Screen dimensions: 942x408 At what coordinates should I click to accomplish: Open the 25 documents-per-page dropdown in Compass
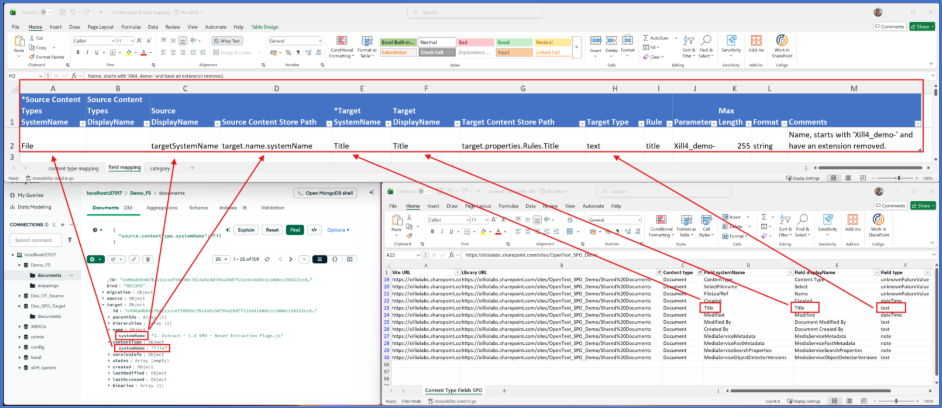point(222,259)
